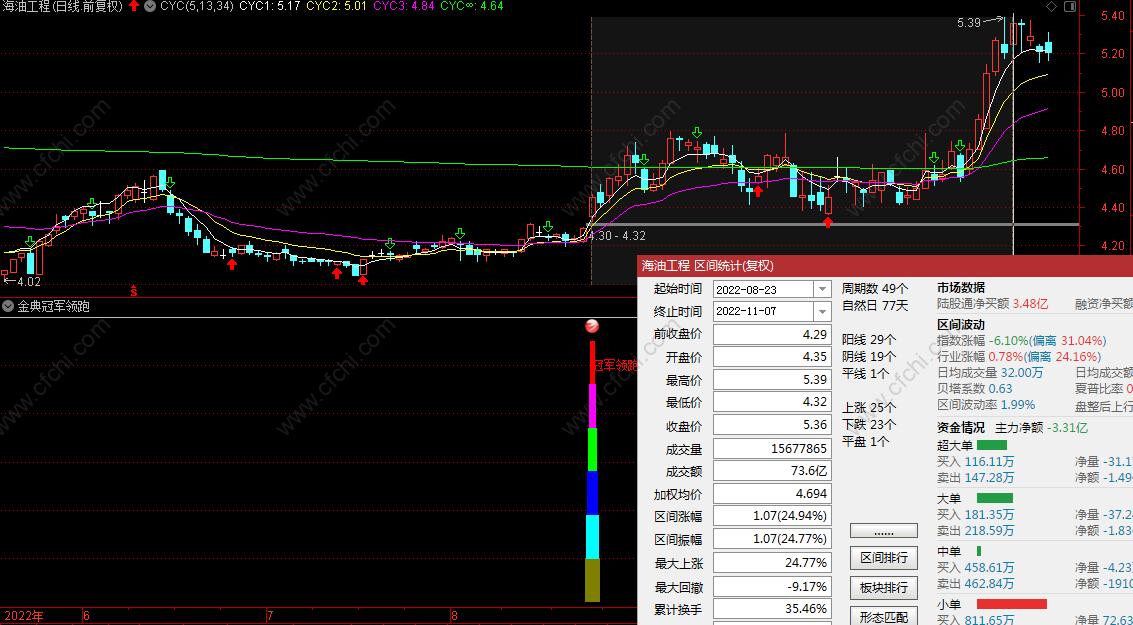Open the 起始时间 date dropdown arrow
Image resolution: width=1133 pixels, height=625 pixels.
[x=822, y=289]
